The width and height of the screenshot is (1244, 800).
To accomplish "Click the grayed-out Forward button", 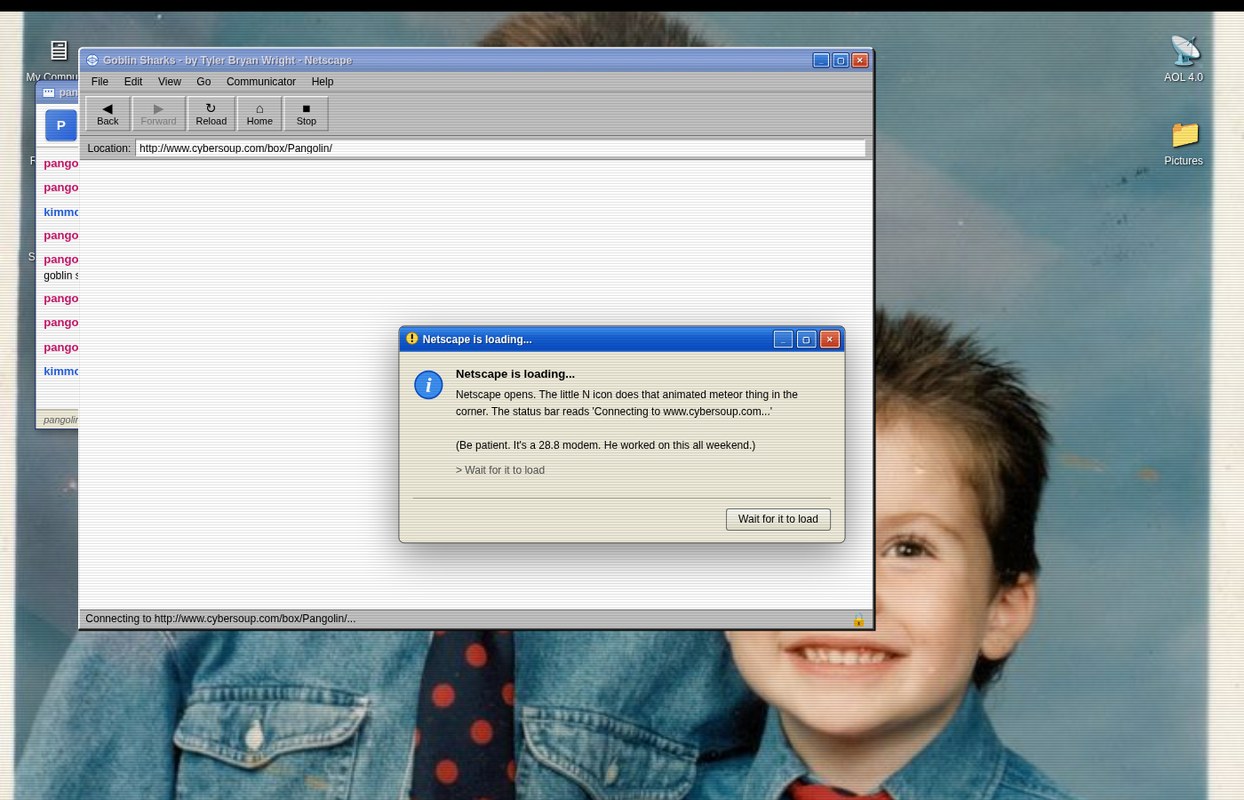I will [x=158, y=114].
